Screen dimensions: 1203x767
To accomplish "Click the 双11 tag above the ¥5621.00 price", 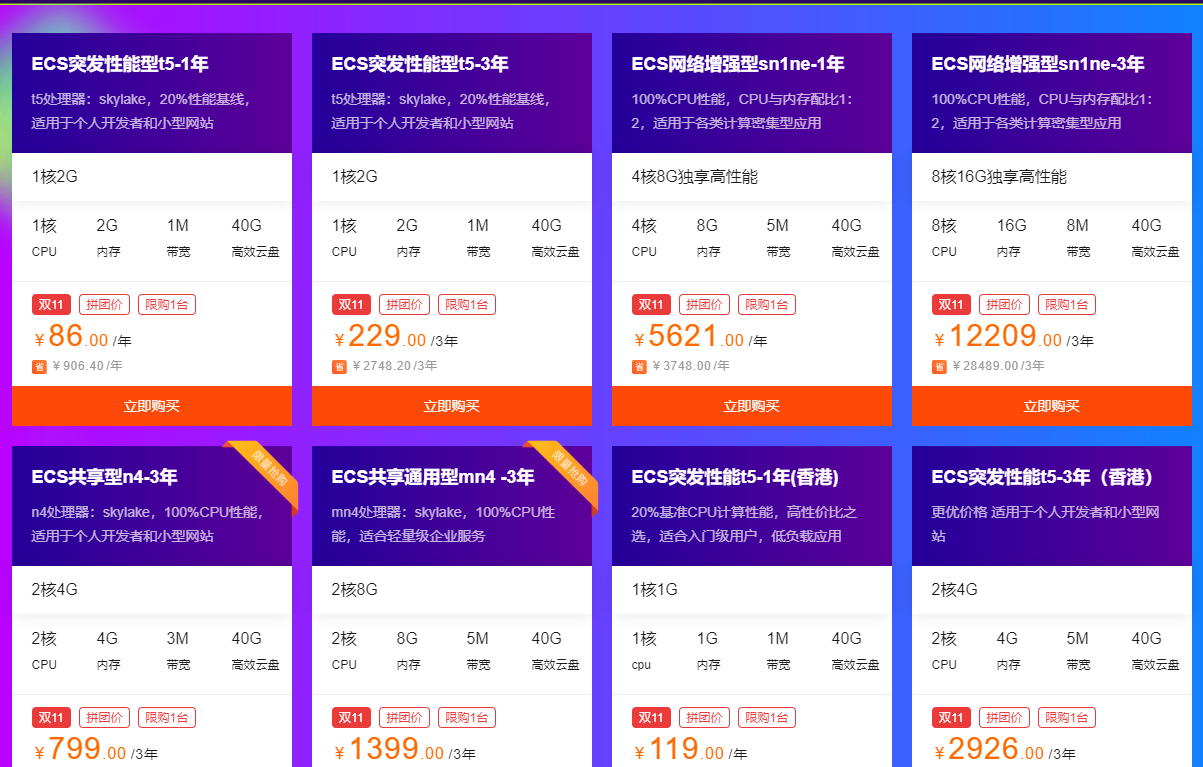I will [x=651, y=305].
